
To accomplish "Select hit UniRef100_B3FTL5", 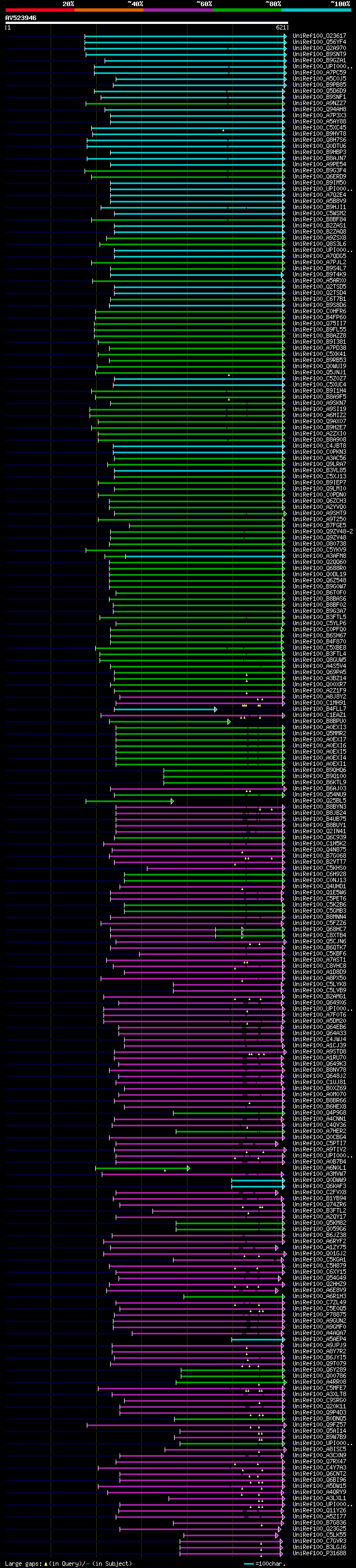I will tap(319, 617).
